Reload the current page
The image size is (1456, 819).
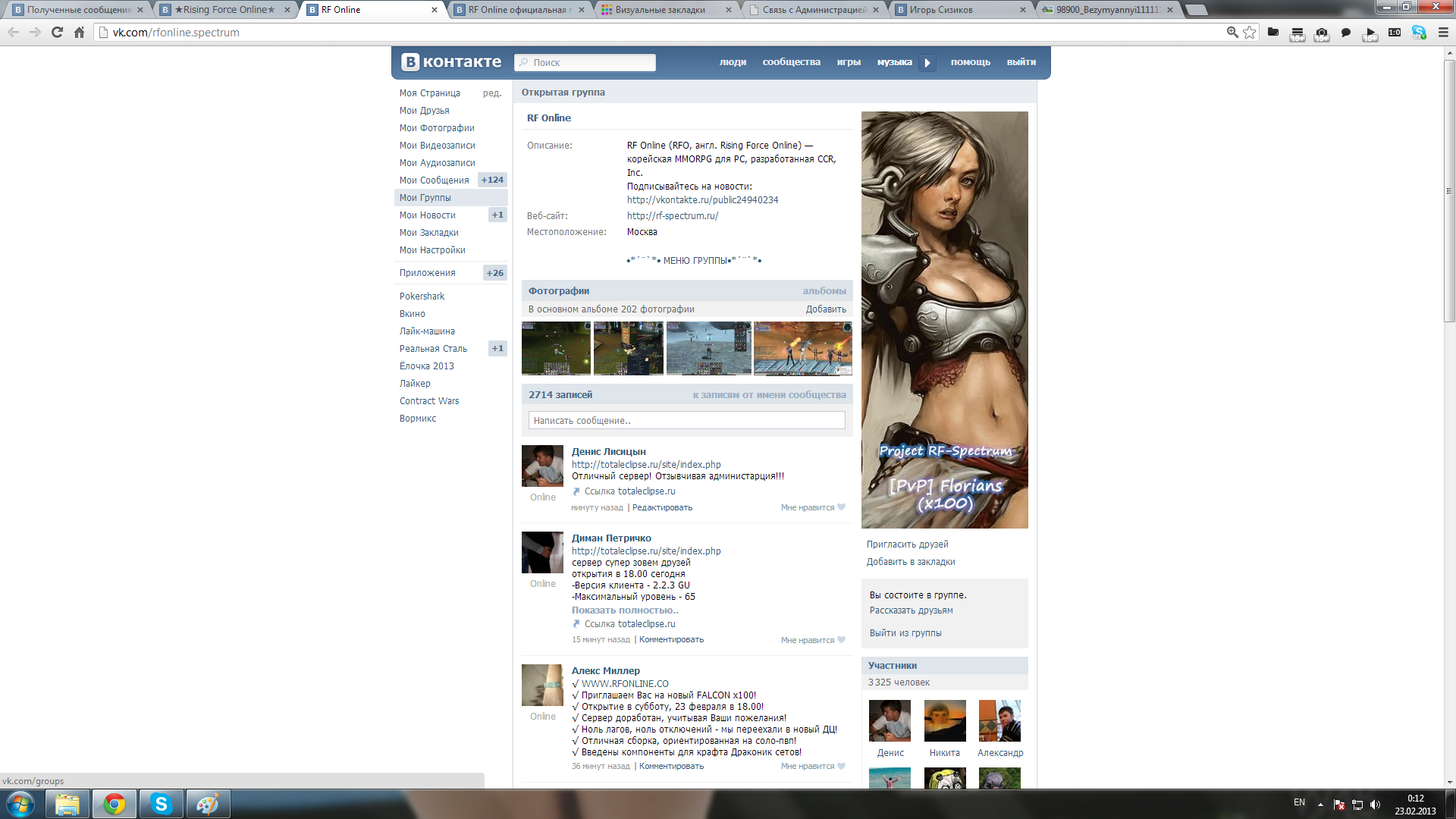pos(57,33)
